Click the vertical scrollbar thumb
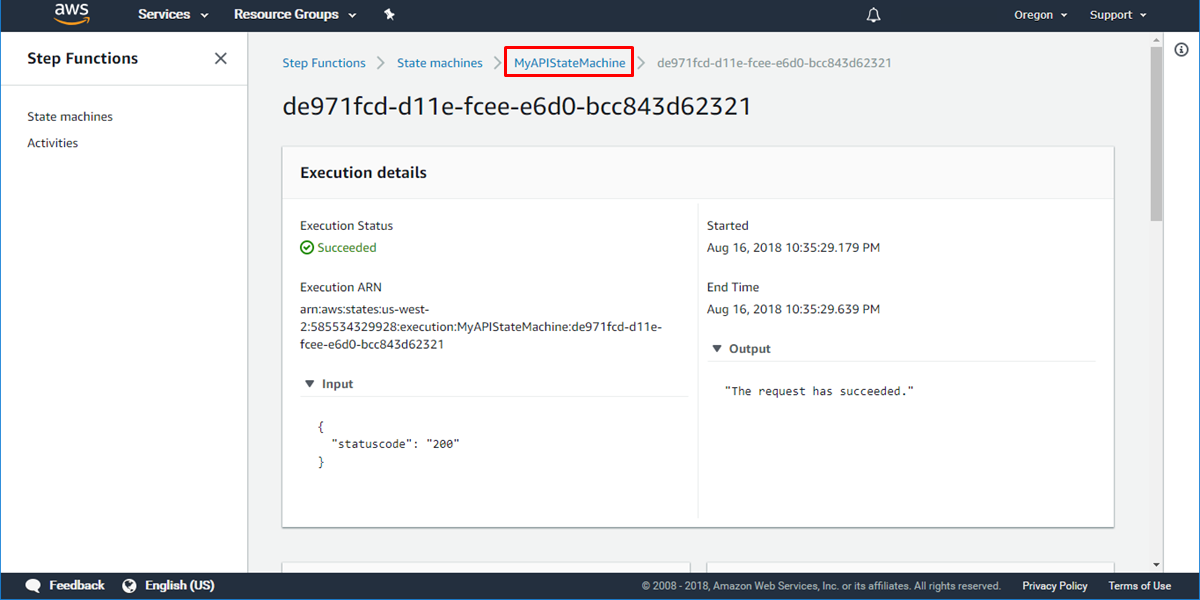This screenshot has width=1200, height=600. point(1156,133)
